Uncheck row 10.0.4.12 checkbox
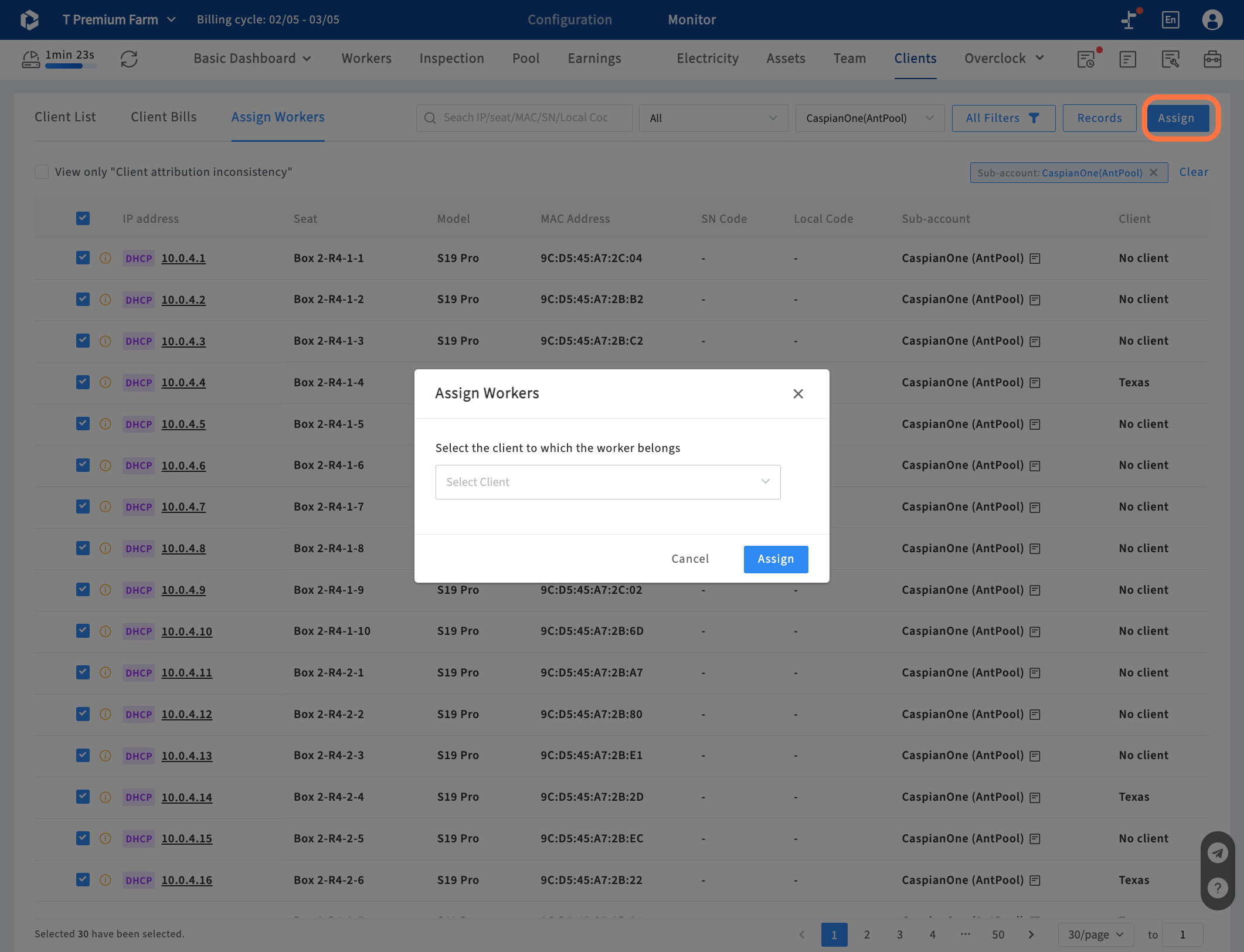This screenshot has width=1244, height=952. click(83, 713)
